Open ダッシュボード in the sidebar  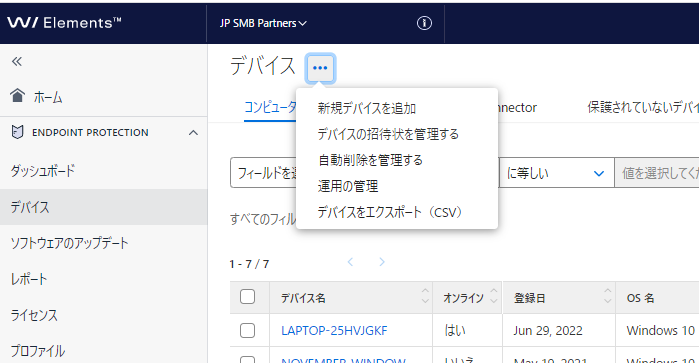[x=43, y=171]
